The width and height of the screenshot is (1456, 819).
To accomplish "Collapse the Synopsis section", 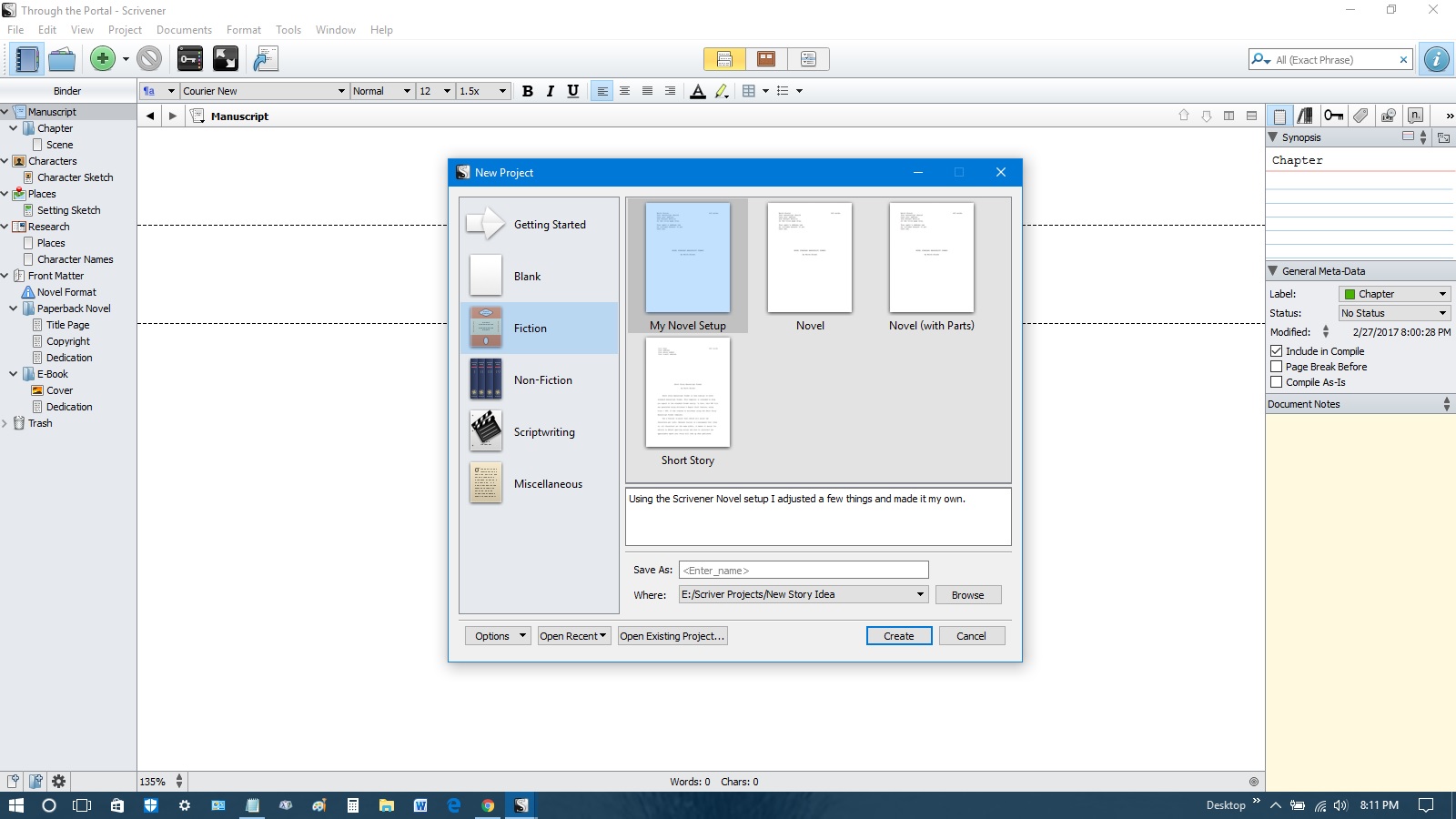I will click(x=1273, y=137).
